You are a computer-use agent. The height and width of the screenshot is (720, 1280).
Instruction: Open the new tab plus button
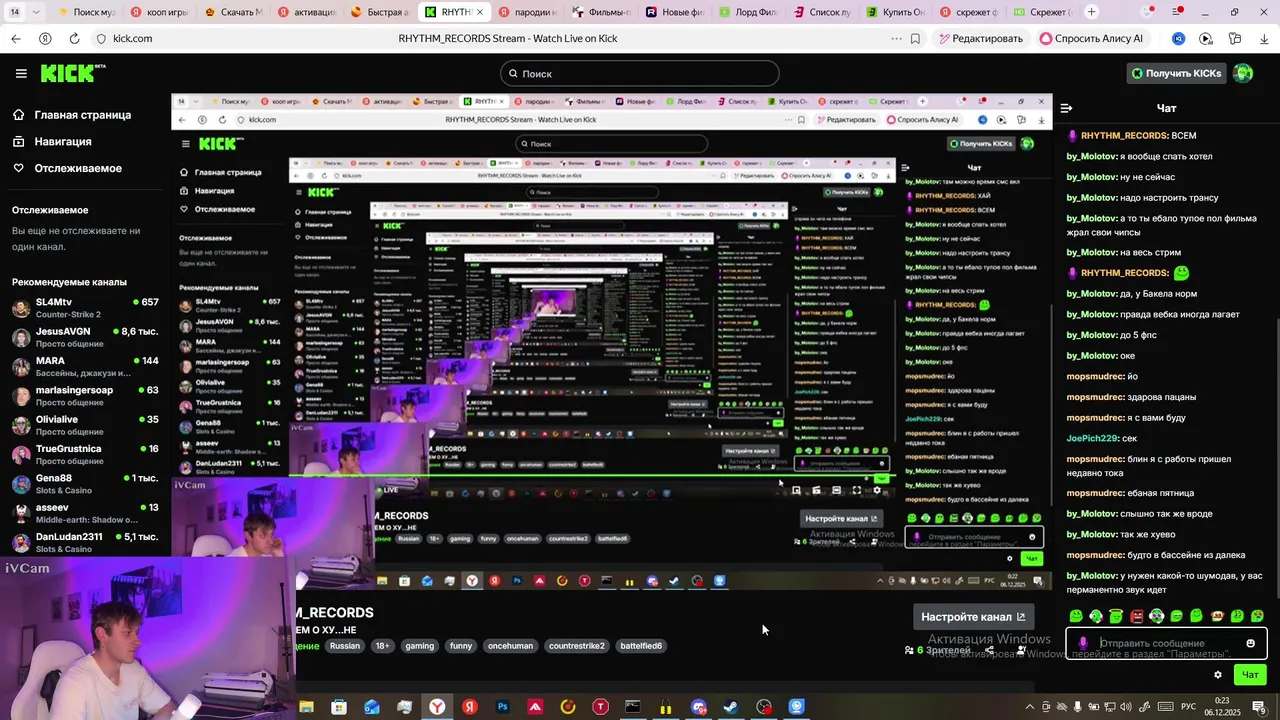(1091, 12)
